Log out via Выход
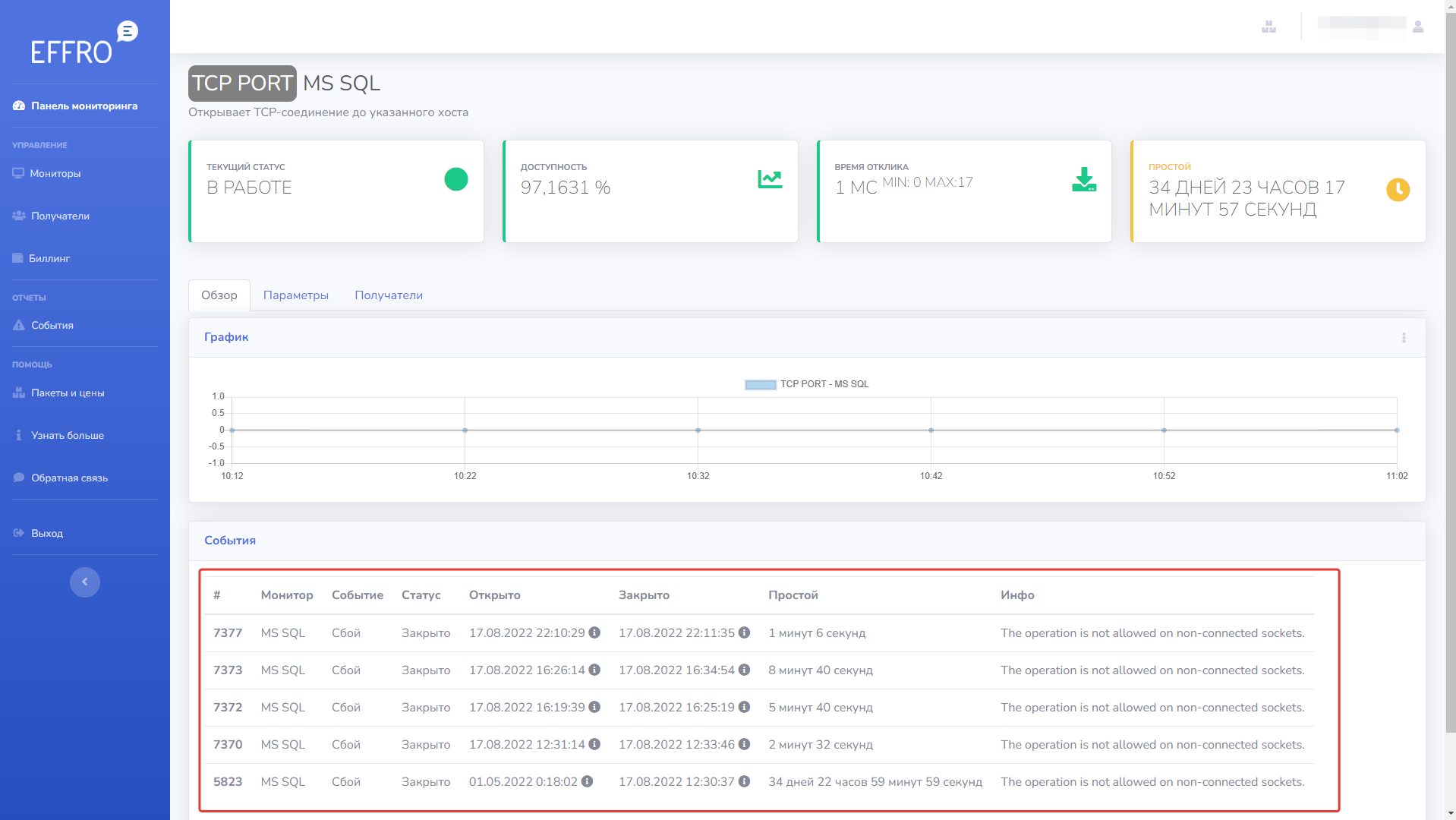1456x820 pixels. tap(46, 534)
